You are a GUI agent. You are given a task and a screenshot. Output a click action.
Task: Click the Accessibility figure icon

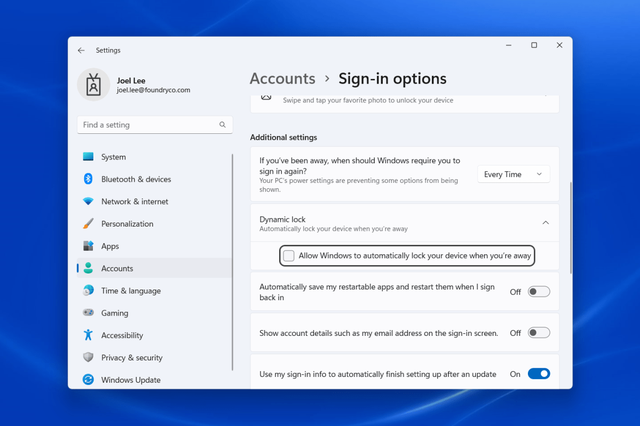click(88, 335)
